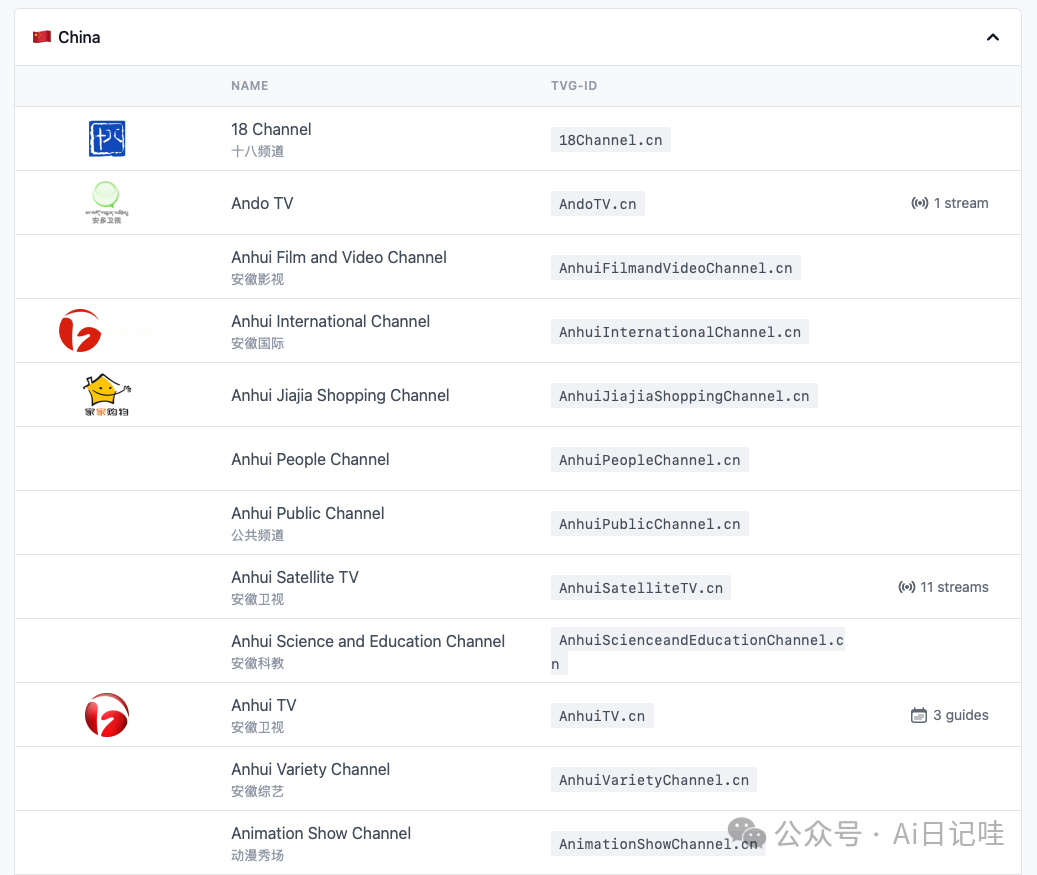Open the 18 Channel blue logo
The image size is (1037, 875).
coord(107,138)
